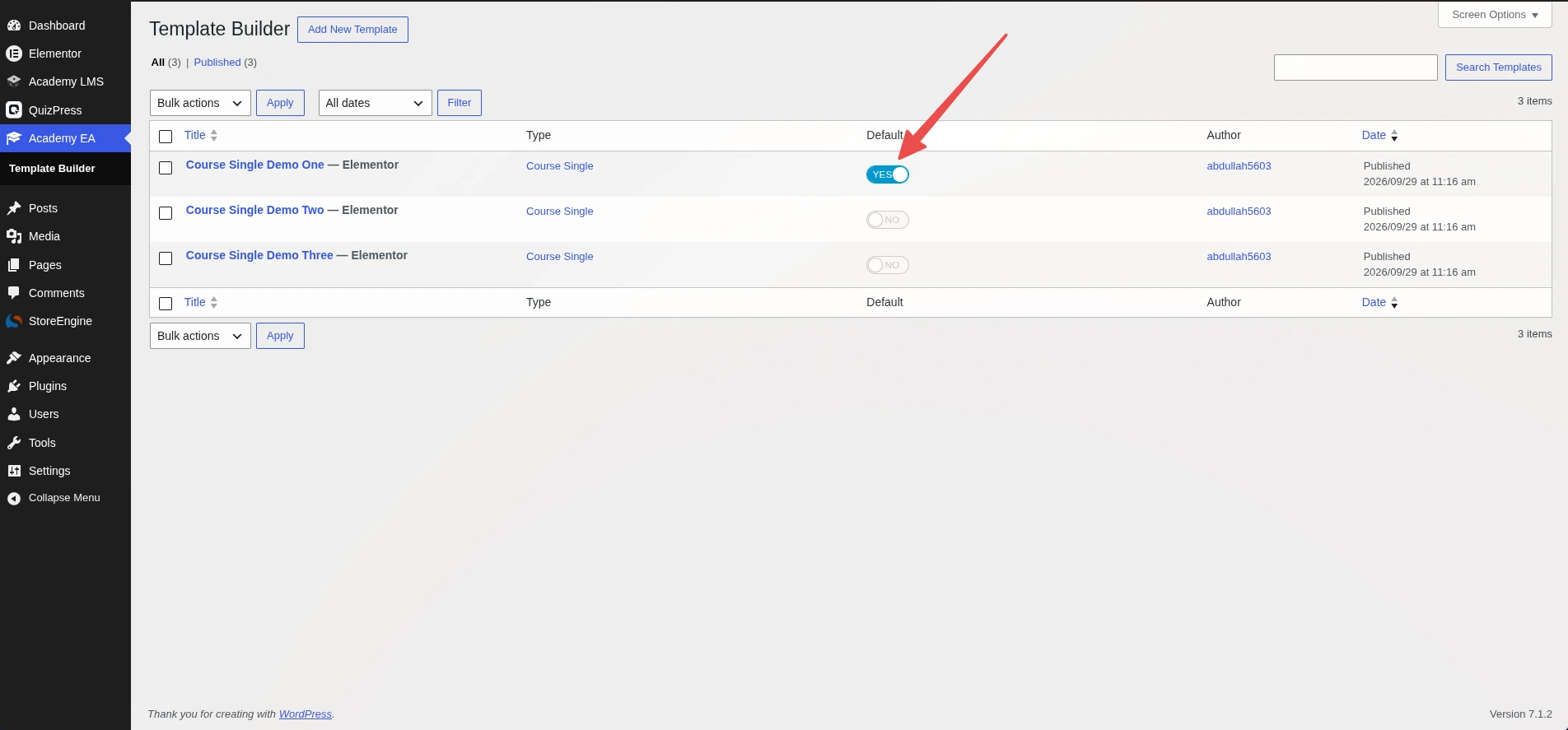Screen dimensions: 1568x730
Task: Sort by Date in the table header
Action: [x=1380, y=135]
